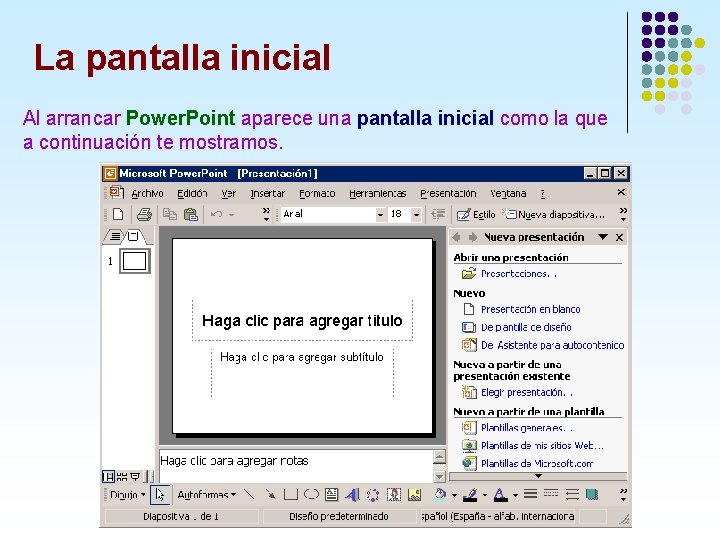Screen dimensions: 720x540
Task: Click the Paste clipboard icon
Action: click(x=191, y=214)
